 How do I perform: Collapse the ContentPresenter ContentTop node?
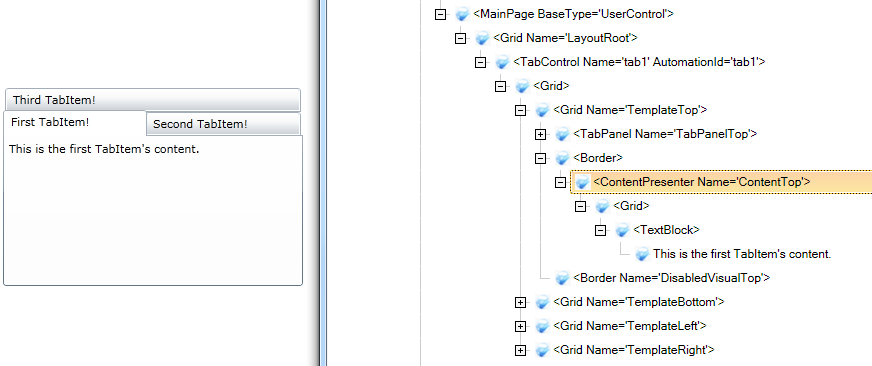pyautogui.click(x=560, y=182)
